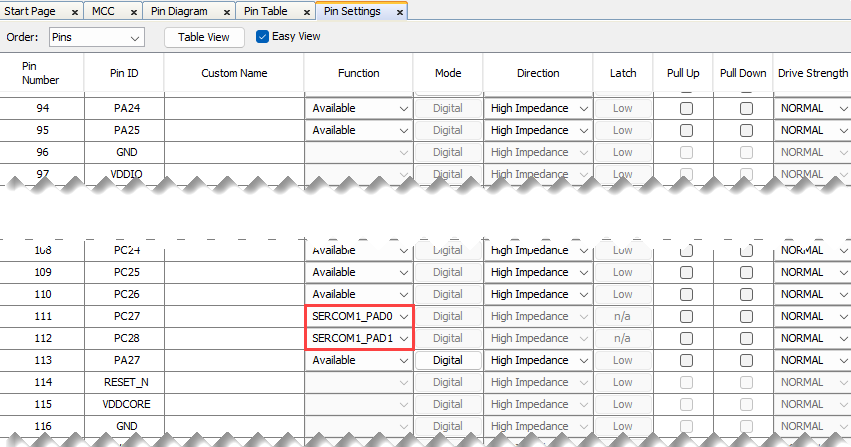The image size is (851, 447).
Task: Switch to the MCC tab
Action: click(102, 11)
